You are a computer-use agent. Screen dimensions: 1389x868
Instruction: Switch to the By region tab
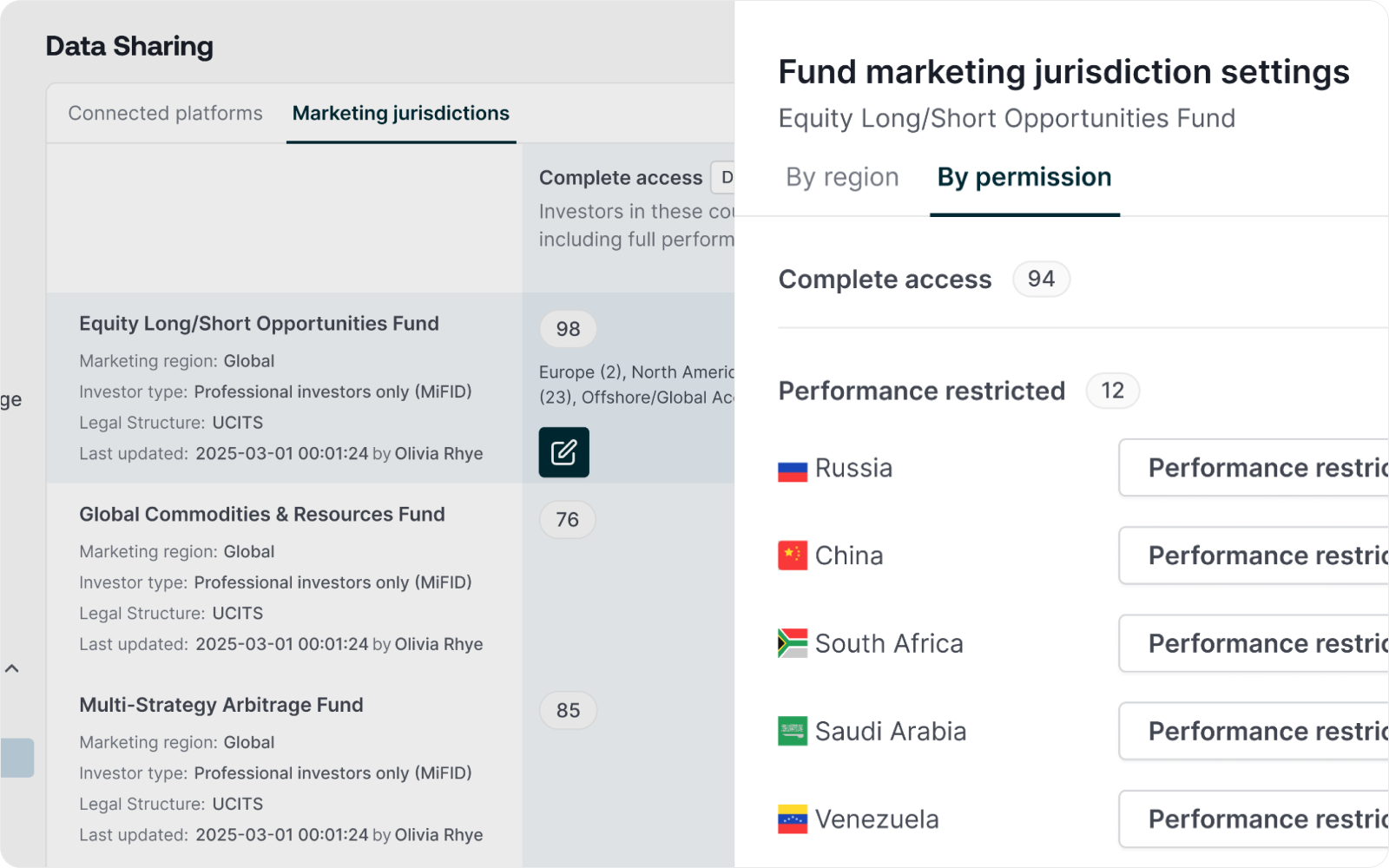pos(842,177)
